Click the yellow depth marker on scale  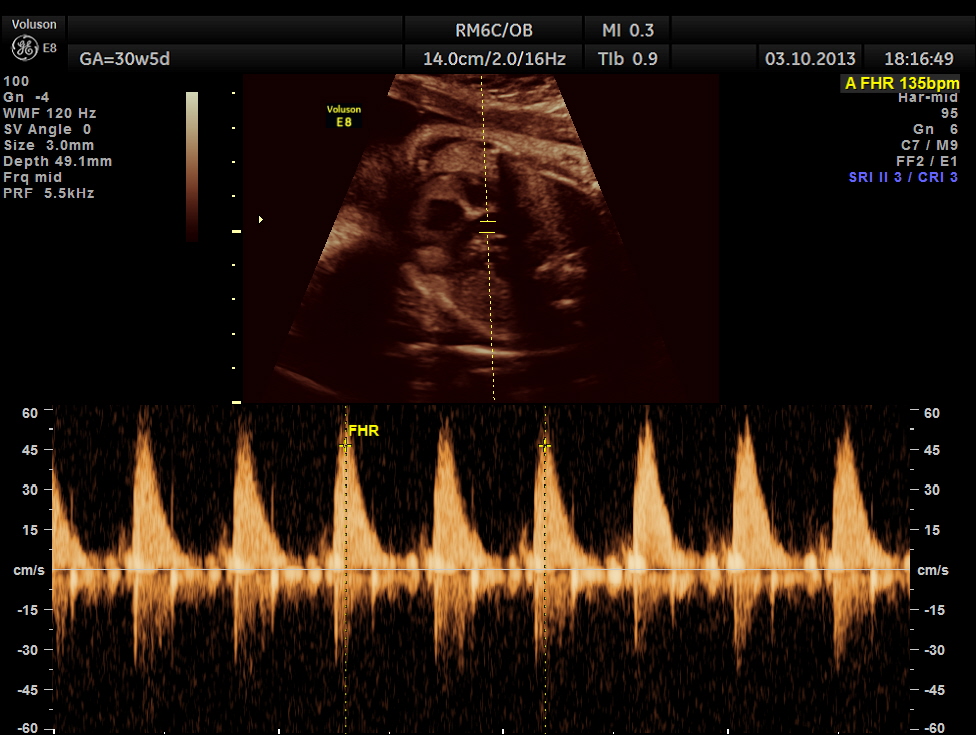point(237,231)
